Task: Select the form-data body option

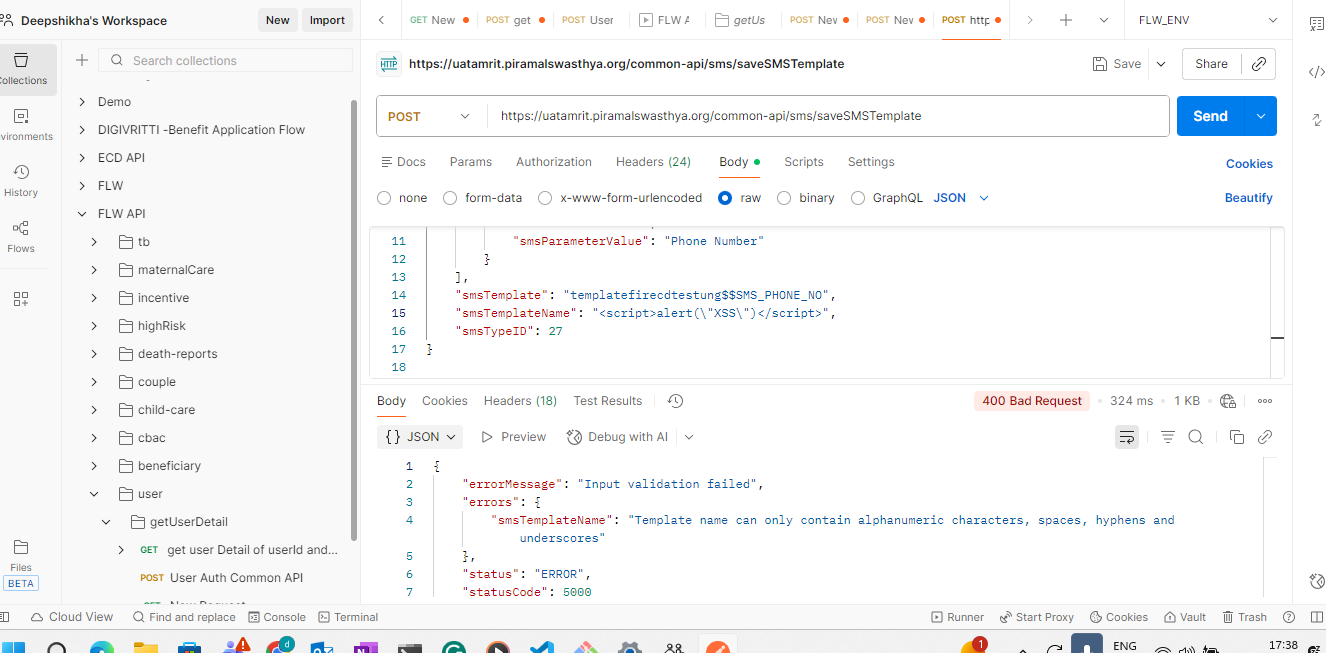Action: 450,198
